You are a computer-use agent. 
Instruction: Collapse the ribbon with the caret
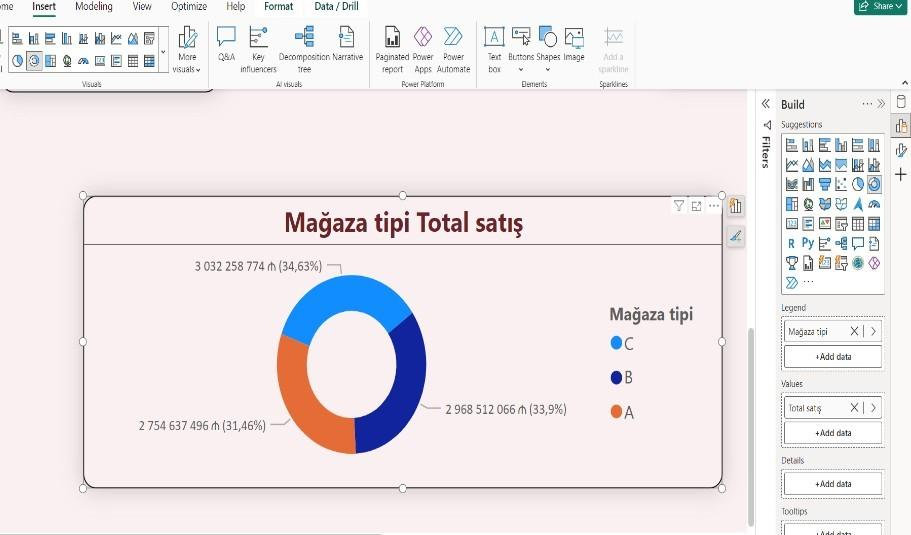905,83
